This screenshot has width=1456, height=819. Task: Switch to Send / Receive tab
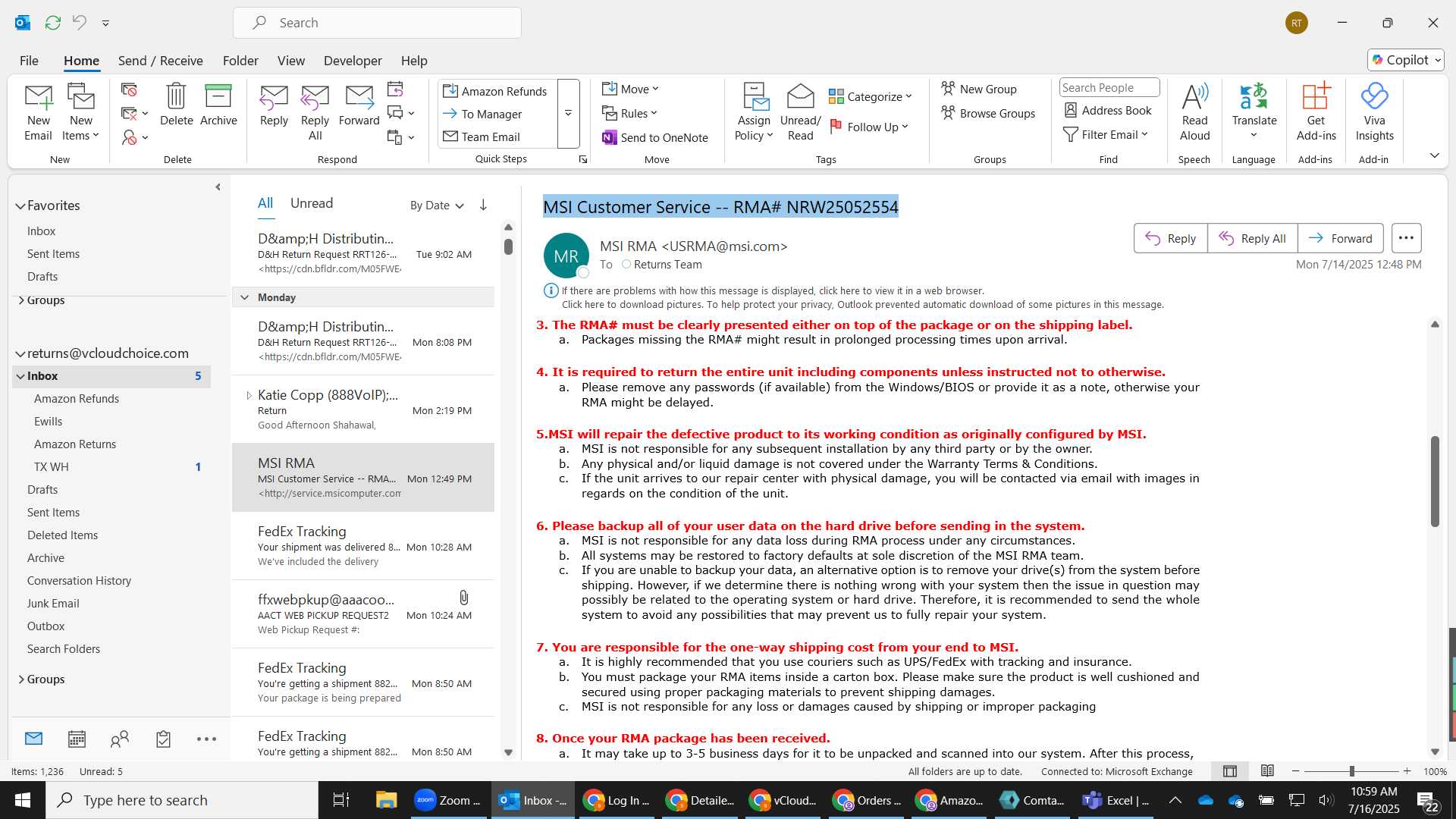click(160, 61)
